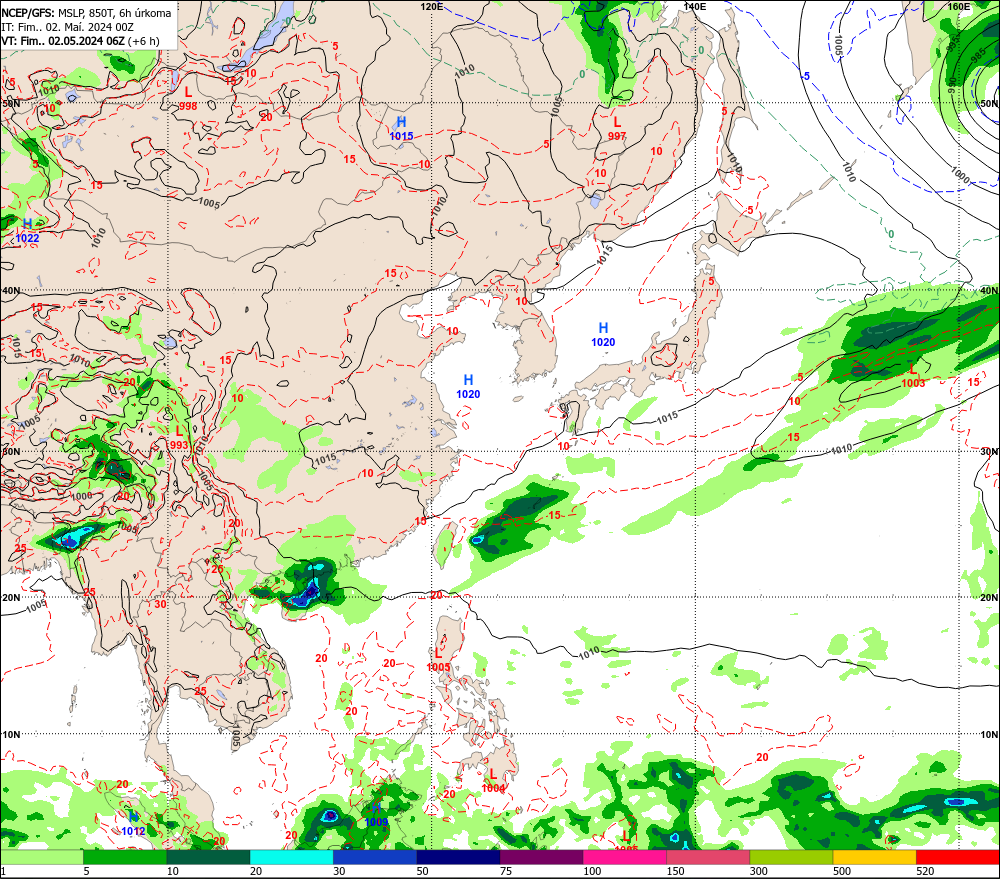Pick the yellow 500–520 legend swatch
Image resolution: width=1000 pixels, height=879 pixels.
tap(875, 857)
